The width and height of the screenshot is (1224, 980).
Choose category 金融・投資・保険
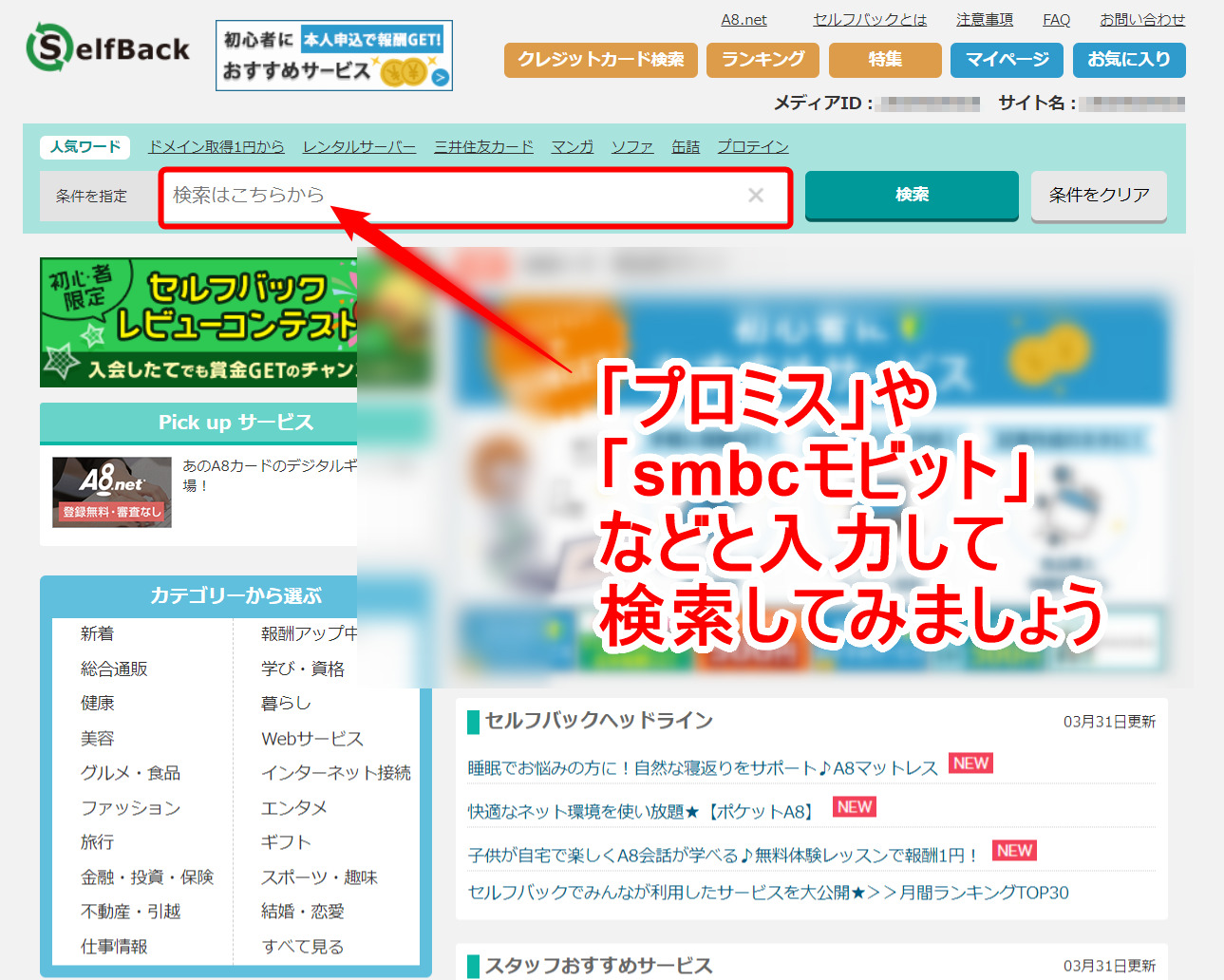pos(147,877)
